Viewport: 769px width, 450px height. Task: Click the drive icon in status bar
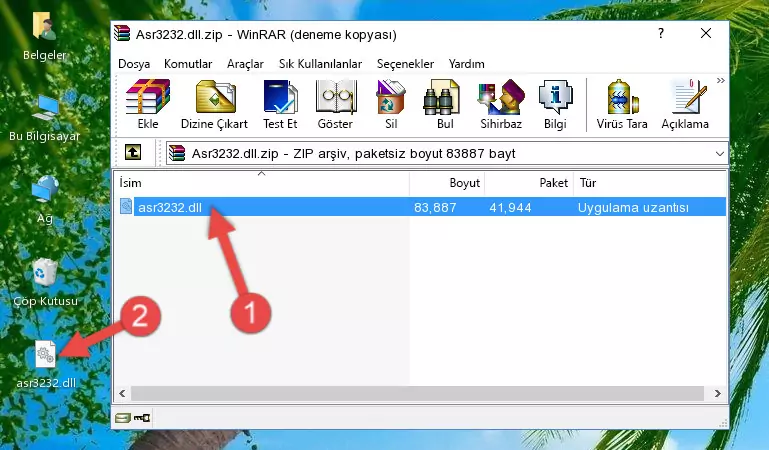(x=123, y=418)
